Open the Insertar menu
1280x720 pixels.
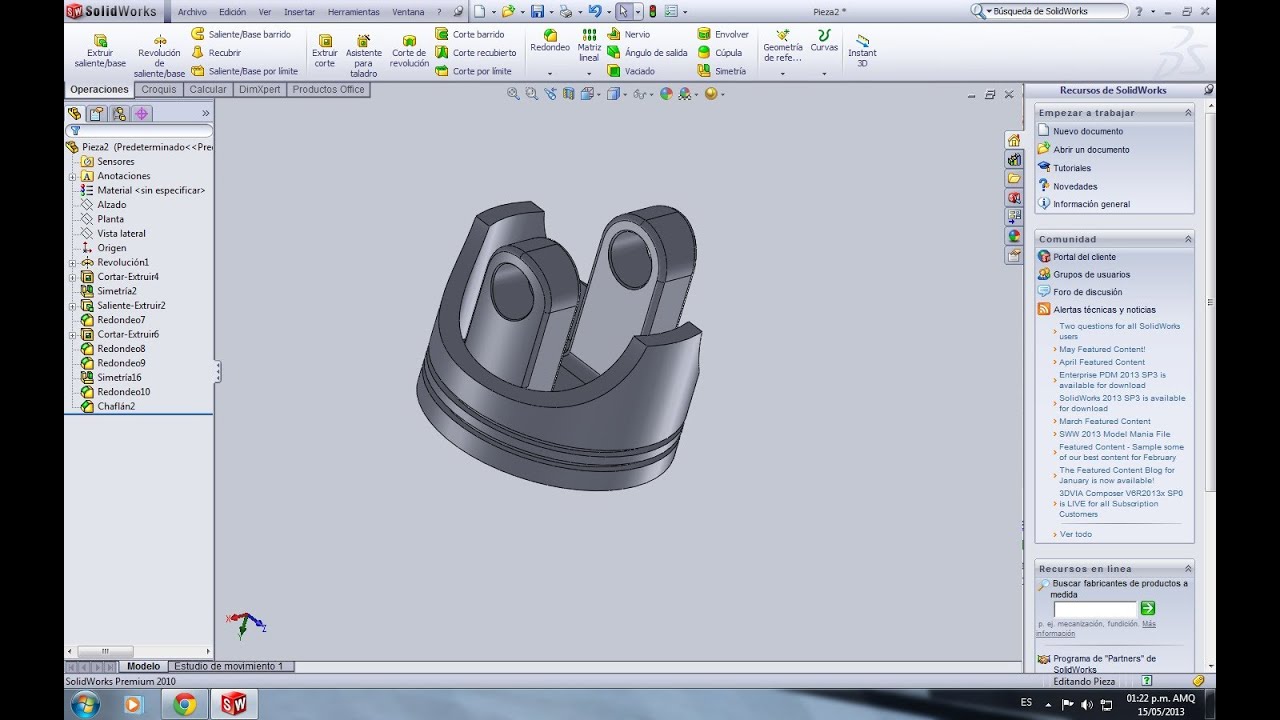299,12
